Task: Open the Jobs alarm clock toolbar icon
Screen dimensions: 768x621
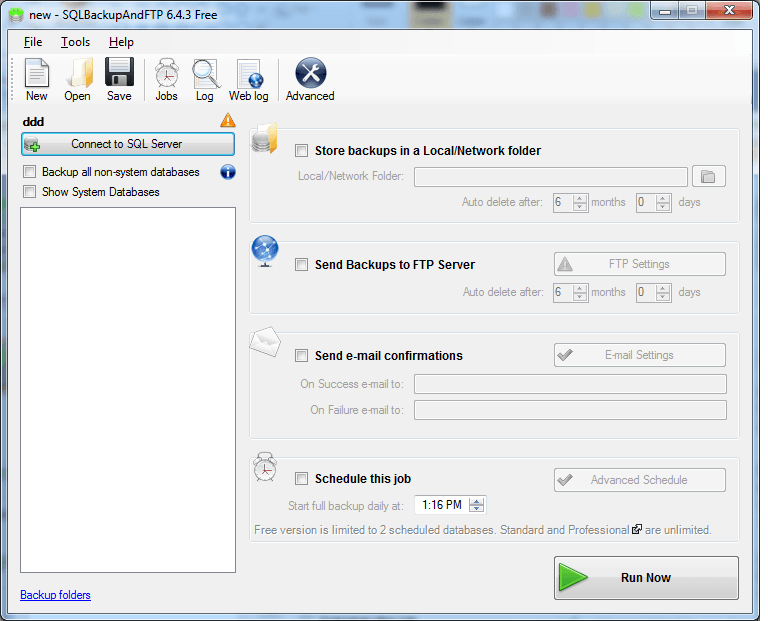Action: pyautogui.click(x=167, y=79)
